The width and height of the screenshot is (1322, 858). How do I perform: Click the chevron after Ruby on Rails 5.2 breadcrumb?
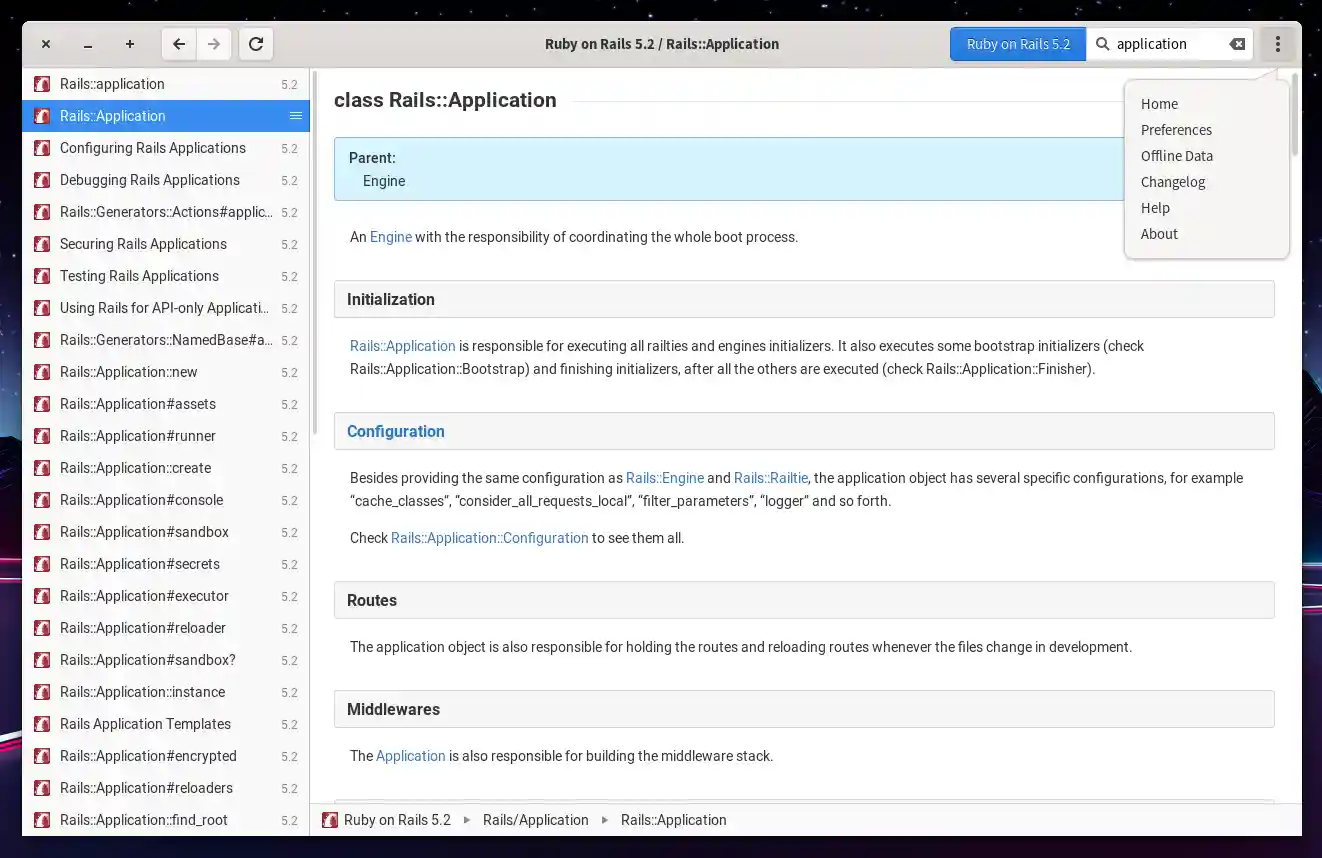point(466,820)
